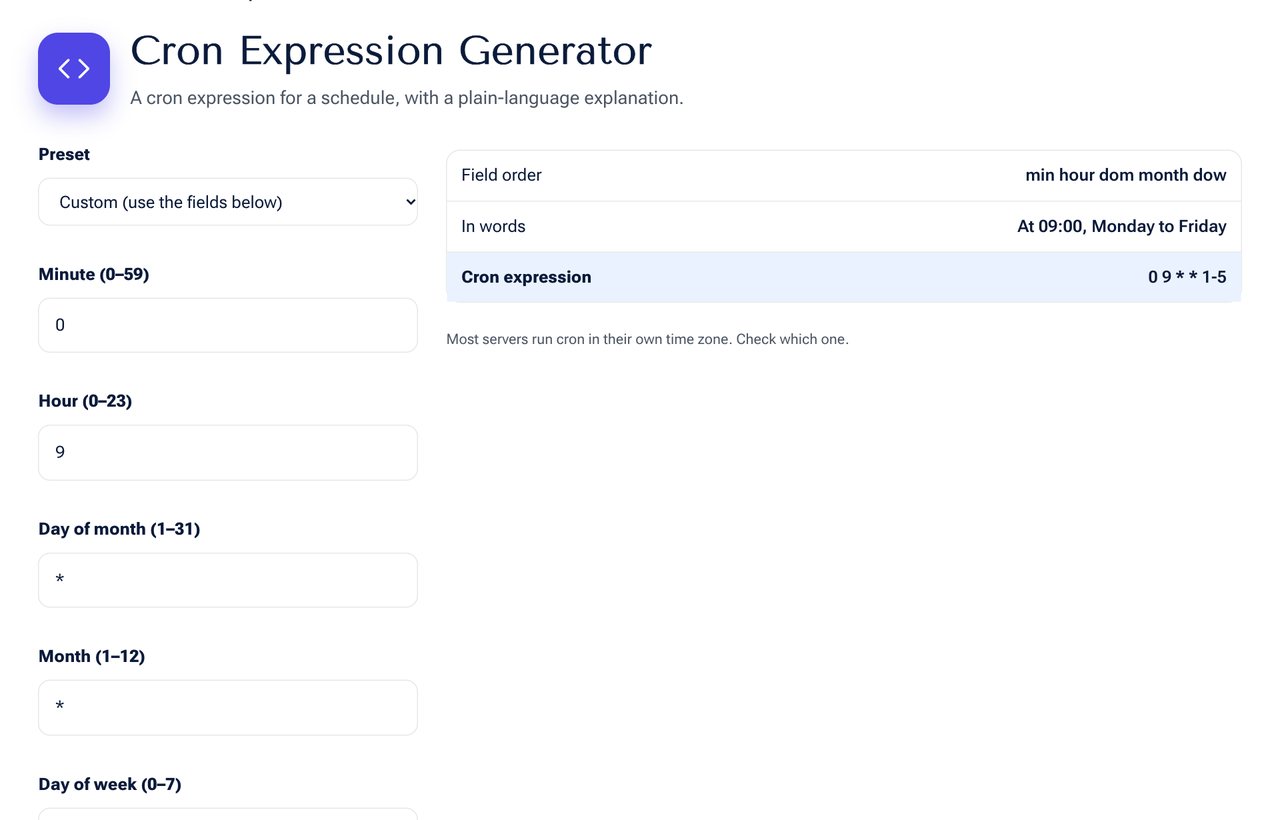Click the Cron Expression Generator heading
The width and height of the screenshot is (1280, 820).
[391, 51]
